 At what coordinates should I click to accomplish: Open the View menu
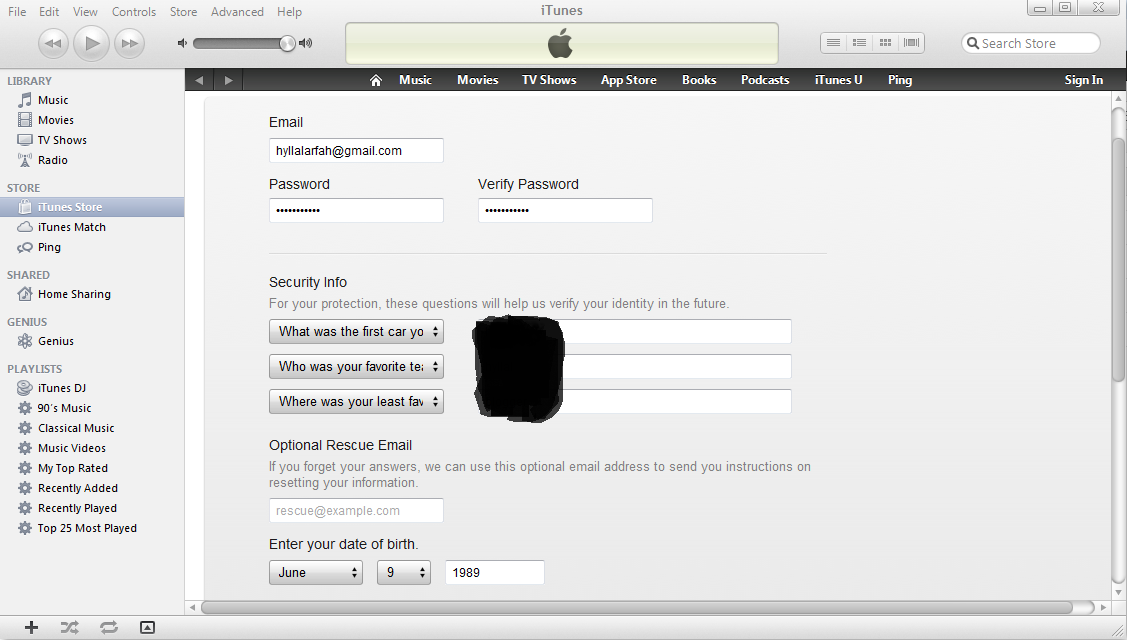pos(85,12)
